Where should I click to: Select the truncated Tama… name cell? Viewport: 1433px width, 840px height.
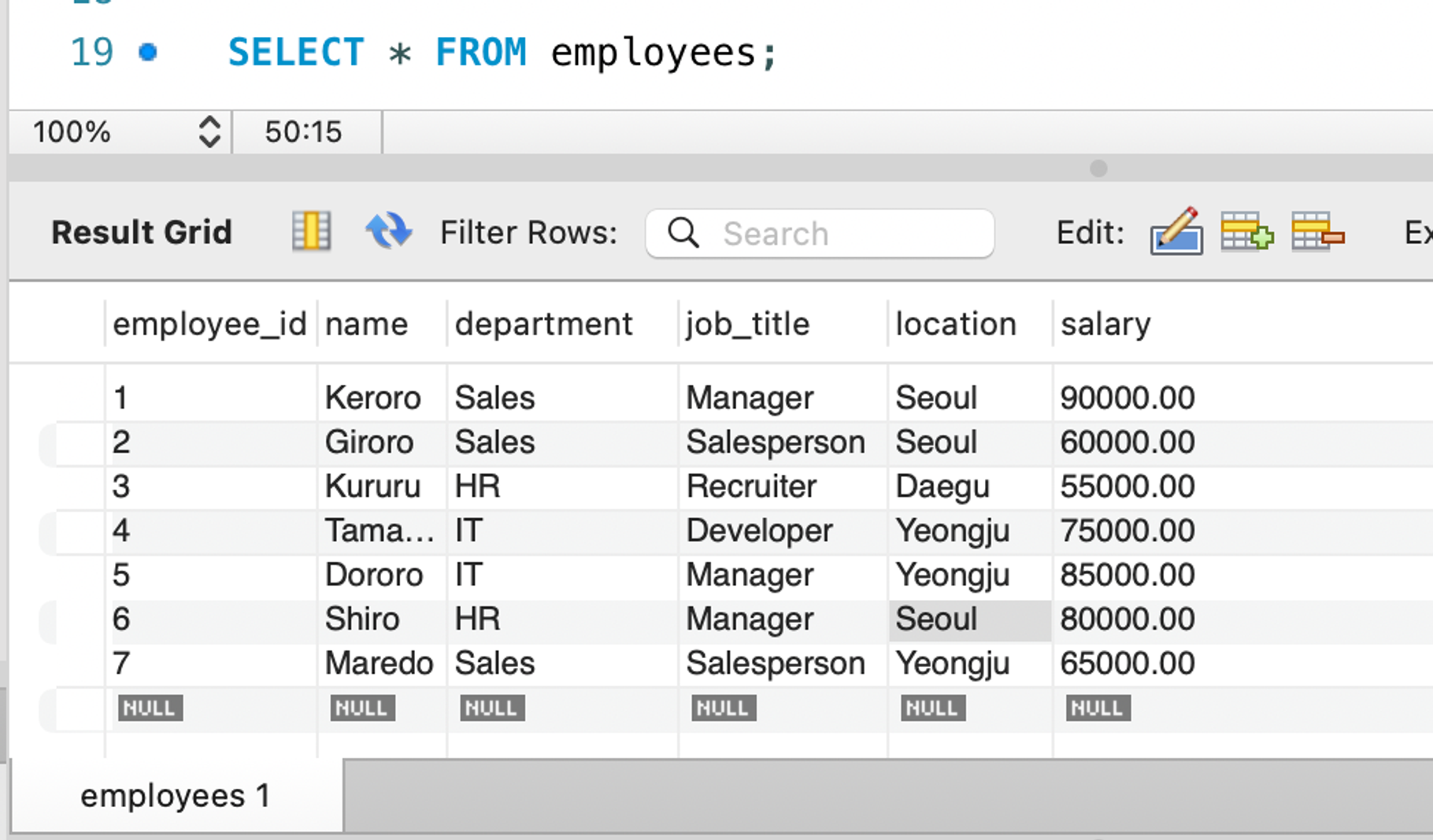[x=380, y=531]
